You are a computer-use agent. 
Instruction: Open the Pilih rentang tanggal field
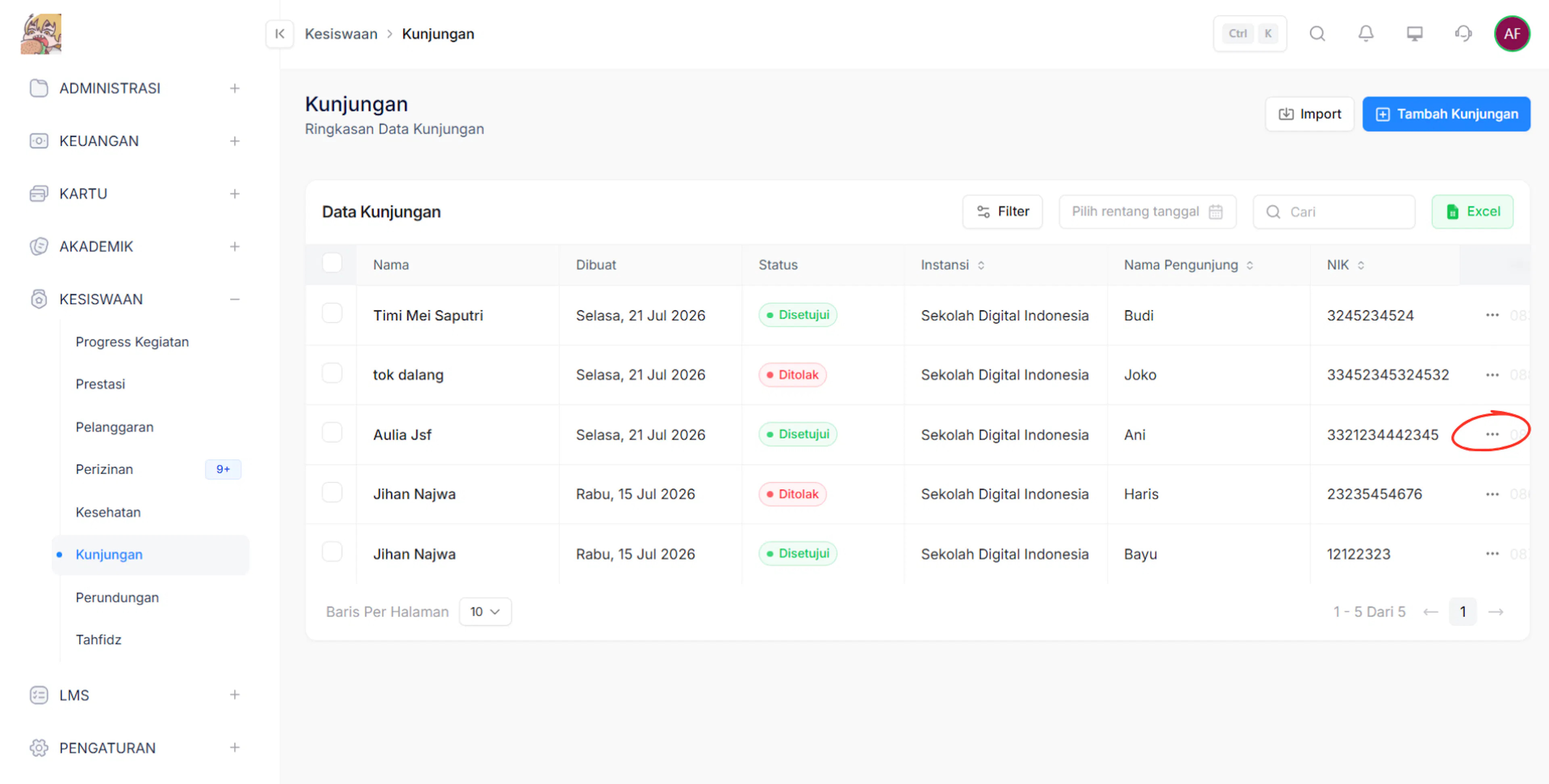pos(1147,212)
